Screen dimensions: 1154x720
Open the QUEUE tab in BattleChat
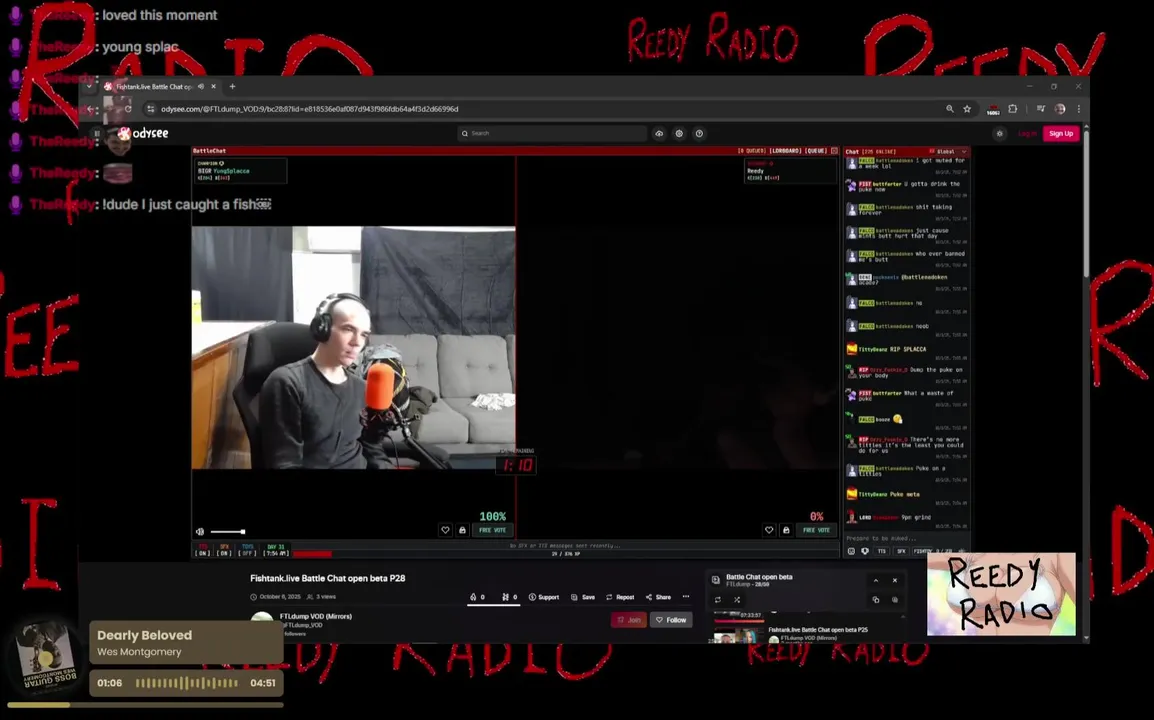click(816, 151)
